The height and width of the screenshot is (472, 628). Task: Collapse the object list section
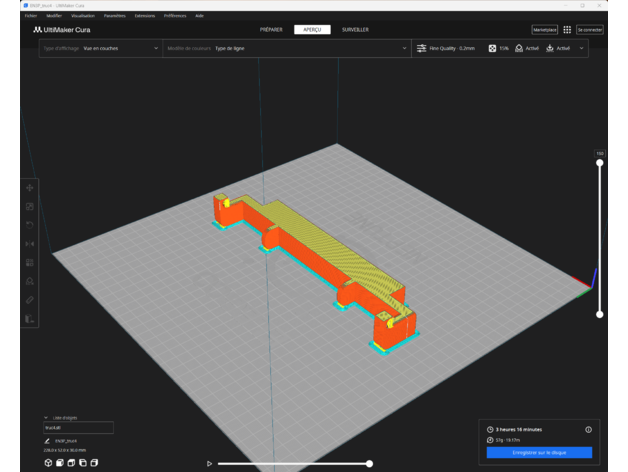click(x=46, y=417)
